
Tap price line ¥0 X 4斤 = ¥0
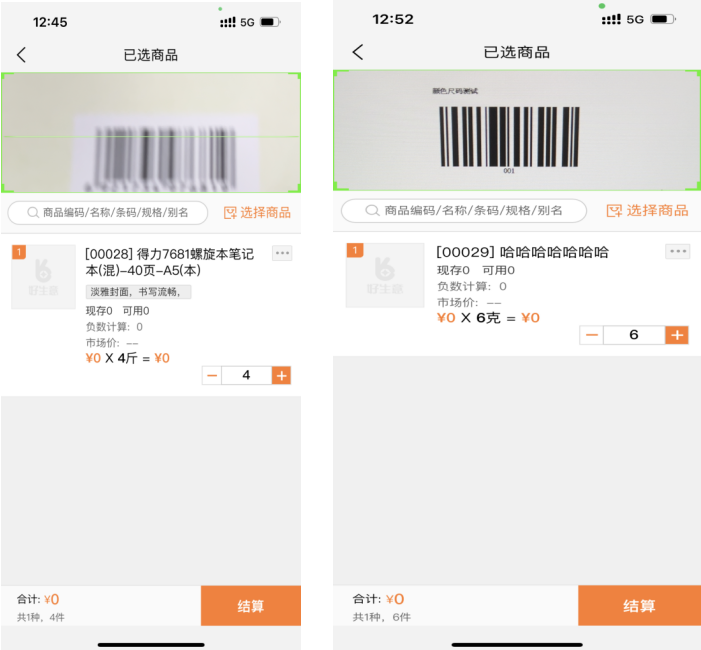tap(127, 358)
